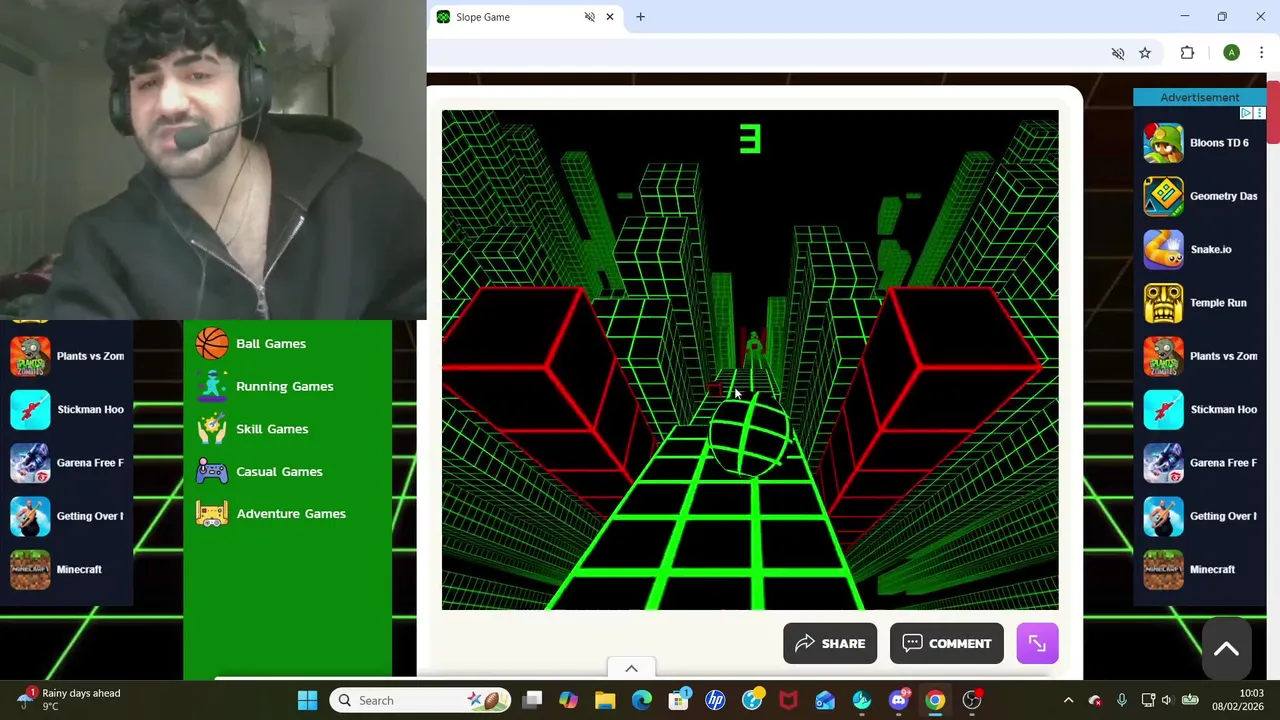The image size is (1280, 720).
Task: Click the page vertical scrollbar thumb
Action: (x=1273, y=112)
